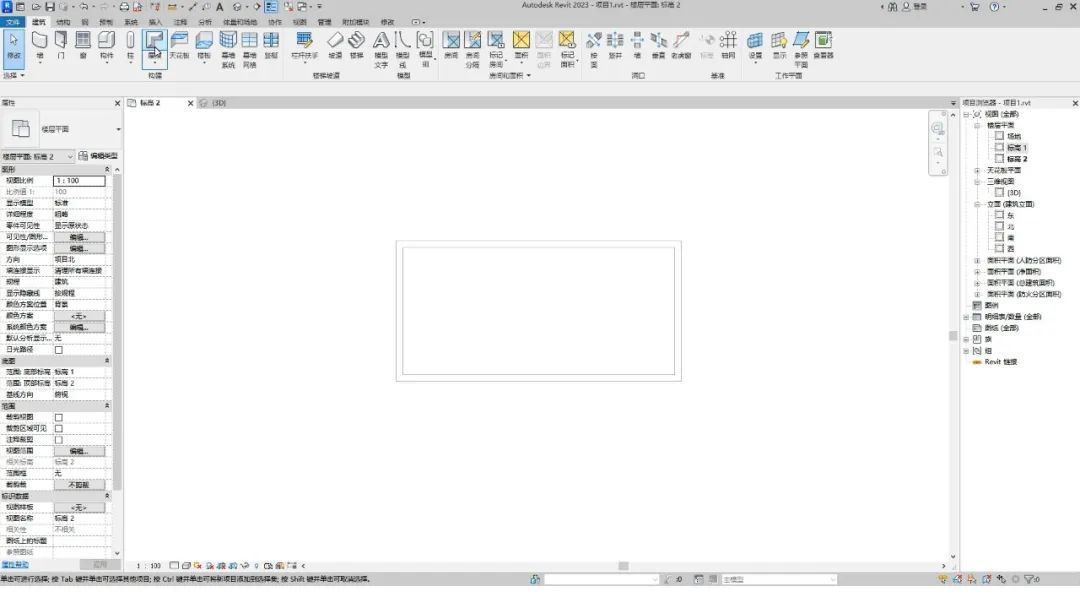Collapse the Floor Plans node in browser

coord(977,125)
